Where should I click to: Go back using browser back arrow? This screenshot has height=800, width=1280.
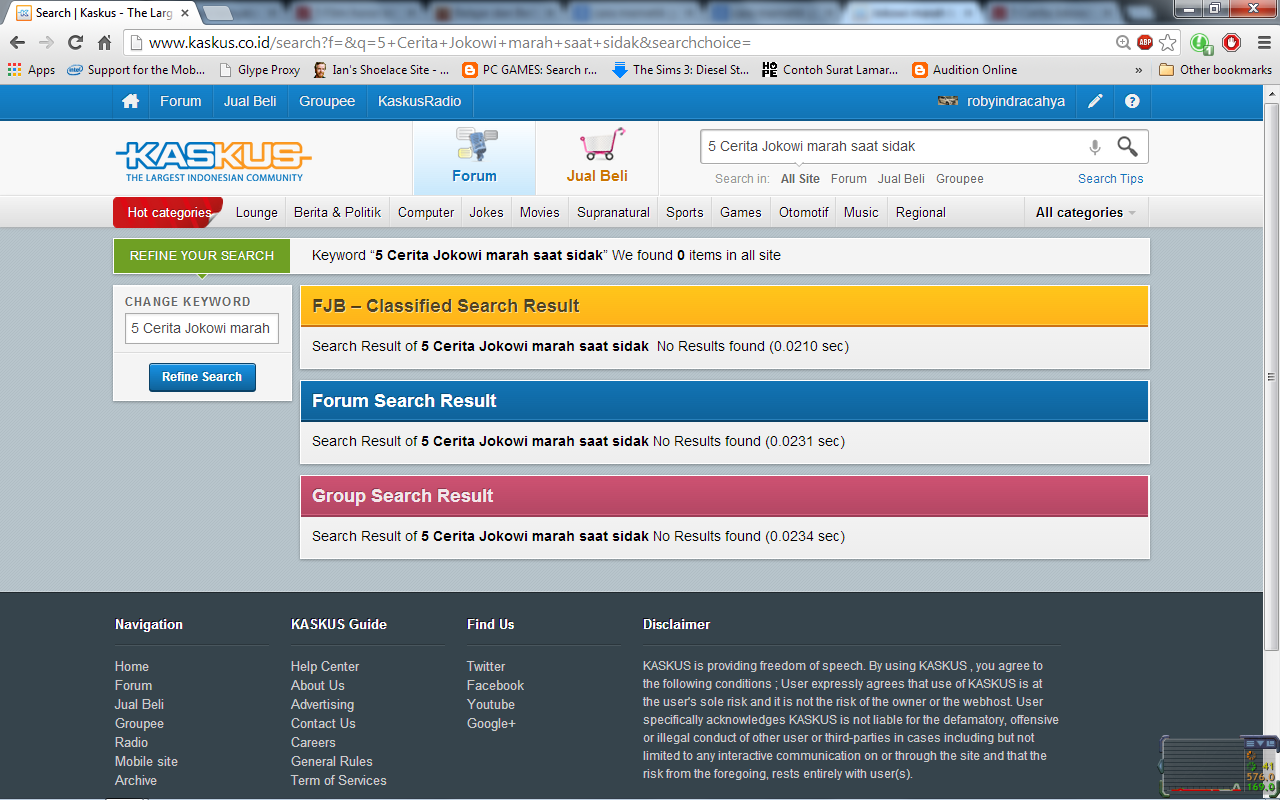tap(17, 43)
